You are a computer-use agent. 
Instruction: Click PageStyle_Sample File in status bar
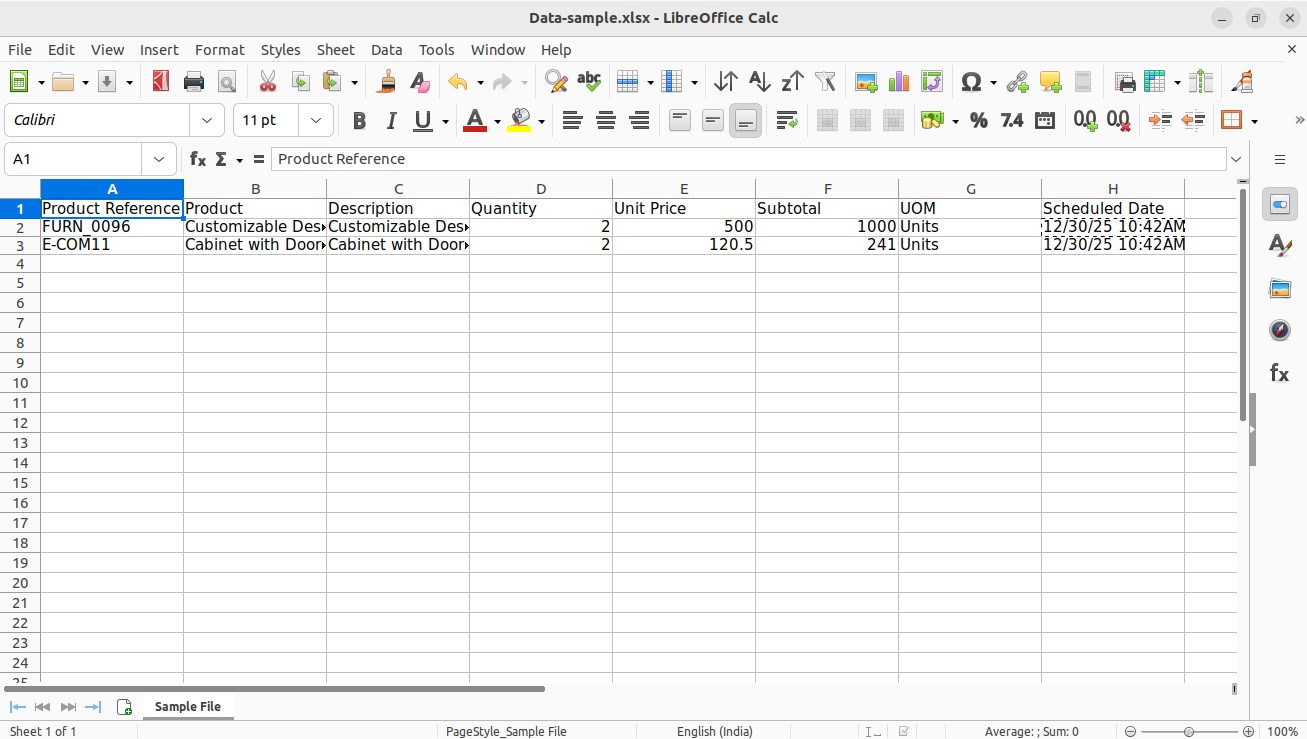tap(506, 731)
